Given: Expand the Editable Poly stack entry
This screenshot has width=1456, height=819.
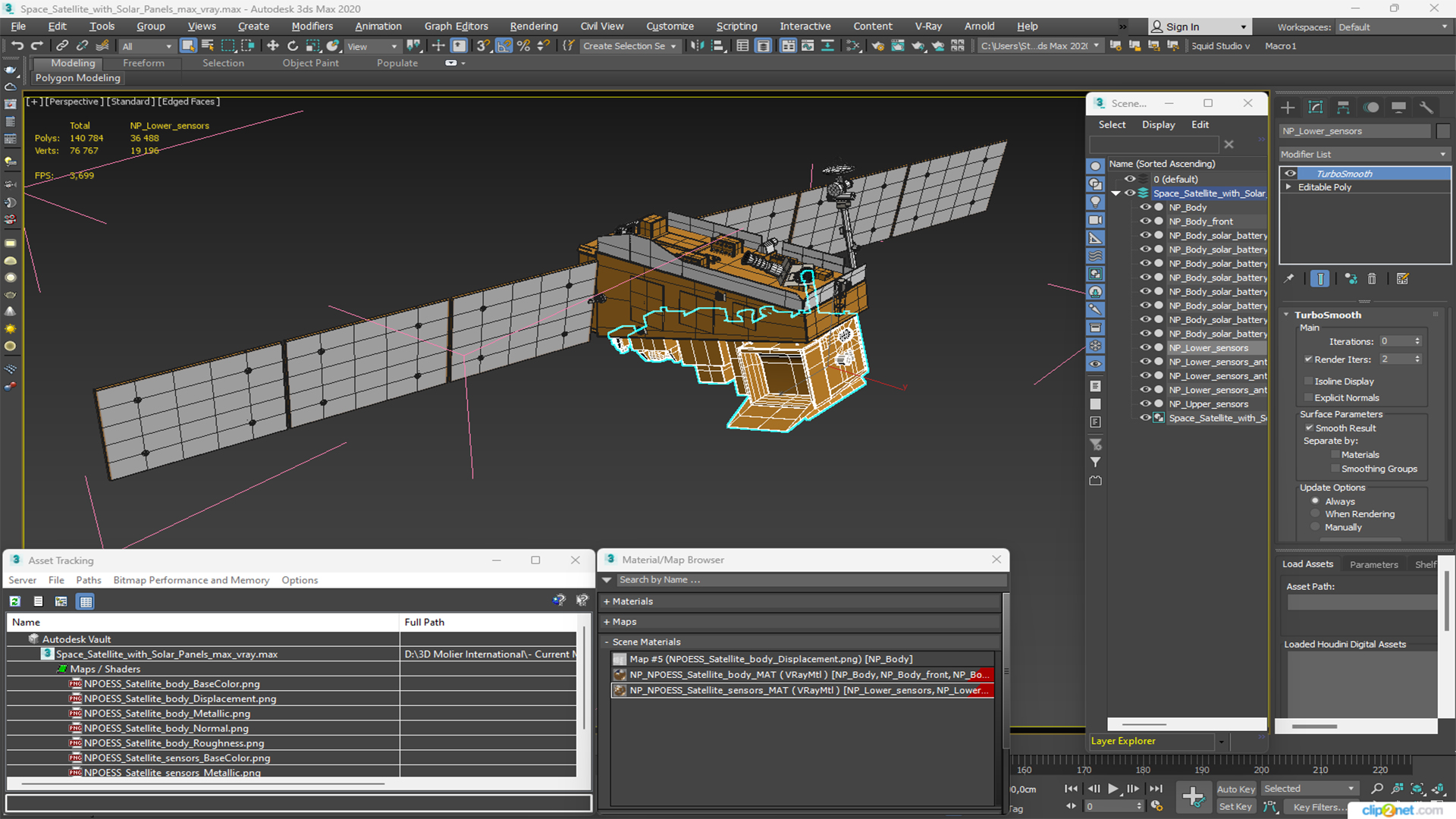Looking at the screenshot, I should (x=1288, y=187).
